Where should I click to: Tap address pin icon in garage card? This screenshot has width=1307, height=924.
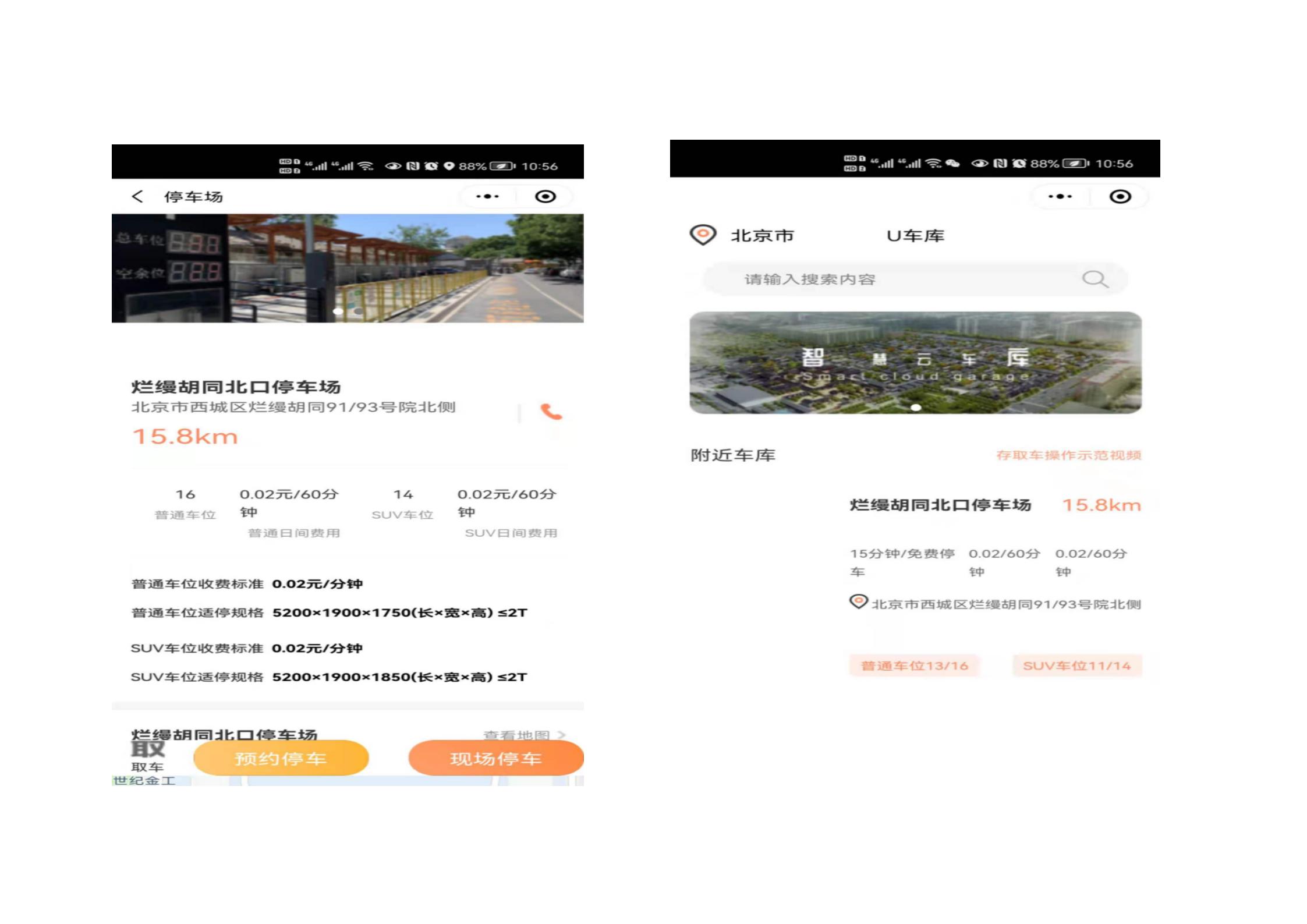click(x=858, y=602)
